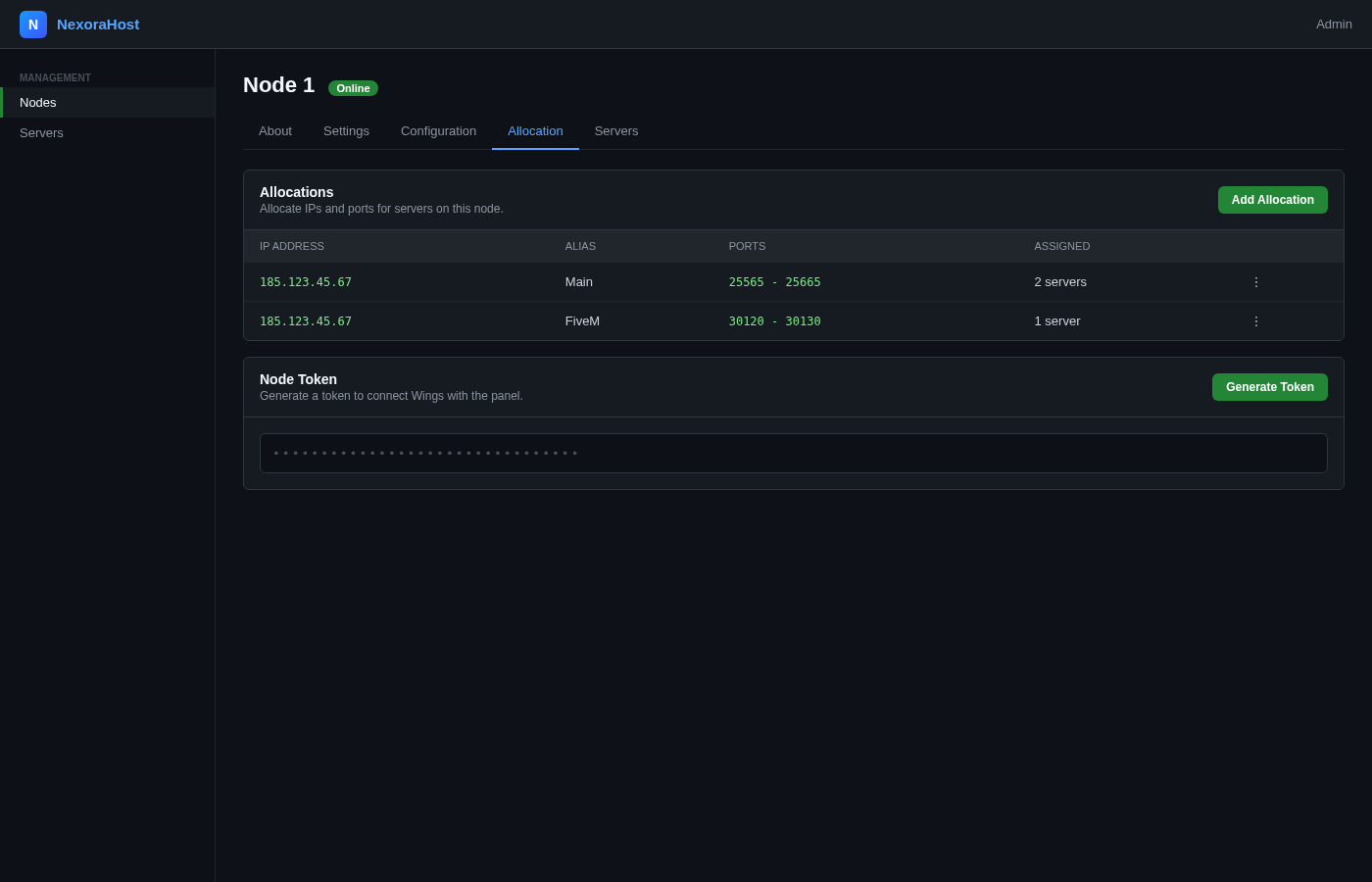The width and height of the screenshot is (1372, 882).
Task: Open the Servers tab of Node 1
Action: [616, 131]
